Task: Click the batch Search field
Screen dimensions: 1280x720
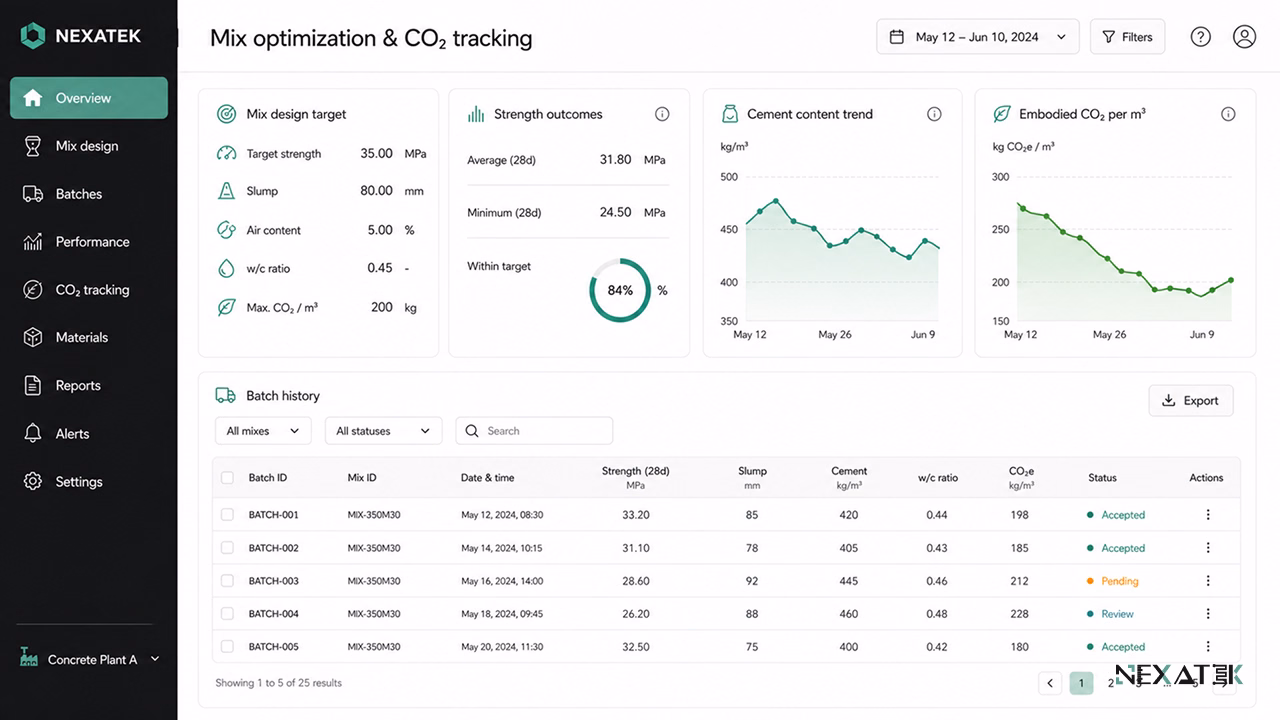Action: tap(534, 431)
